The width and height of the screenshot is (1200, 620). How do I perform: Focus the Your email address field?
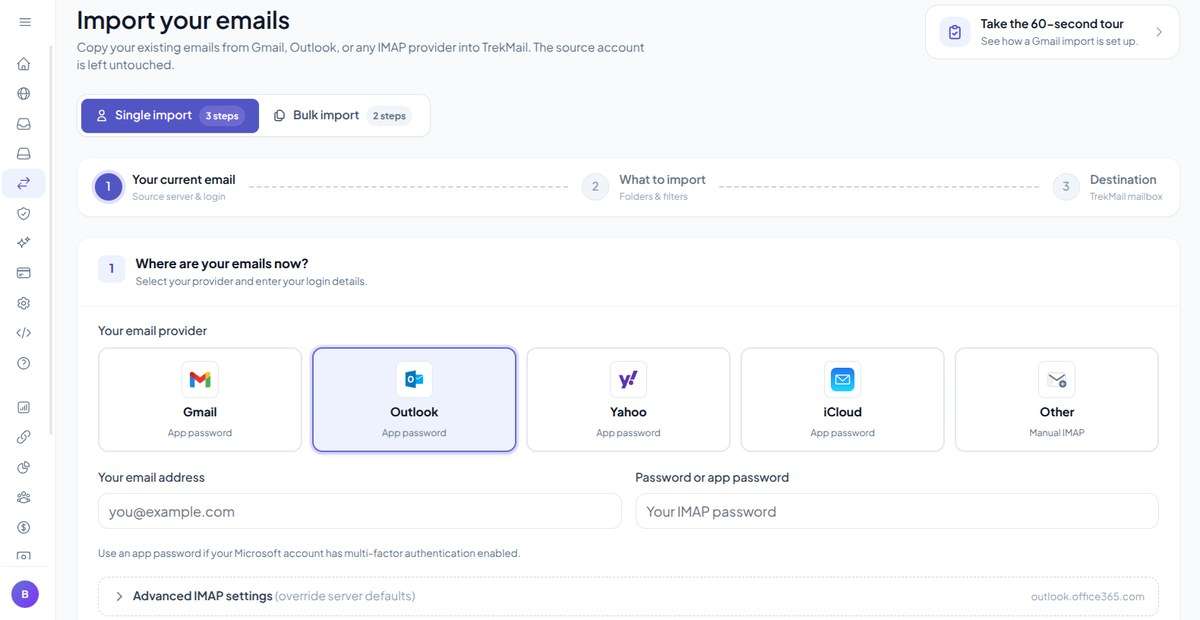359,511
